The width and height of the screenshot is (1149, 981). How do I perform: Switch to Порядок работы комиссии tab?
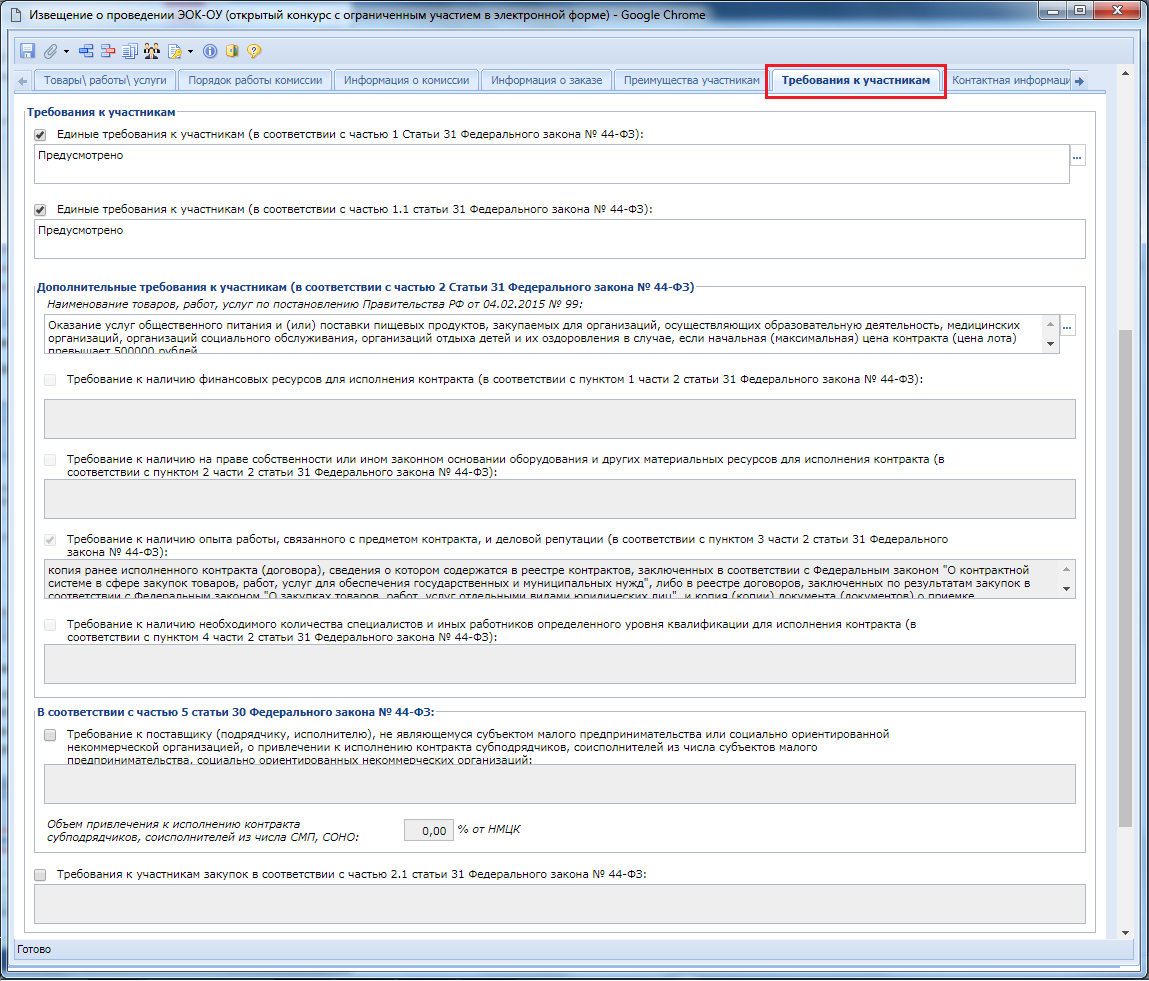pos(255,80)
